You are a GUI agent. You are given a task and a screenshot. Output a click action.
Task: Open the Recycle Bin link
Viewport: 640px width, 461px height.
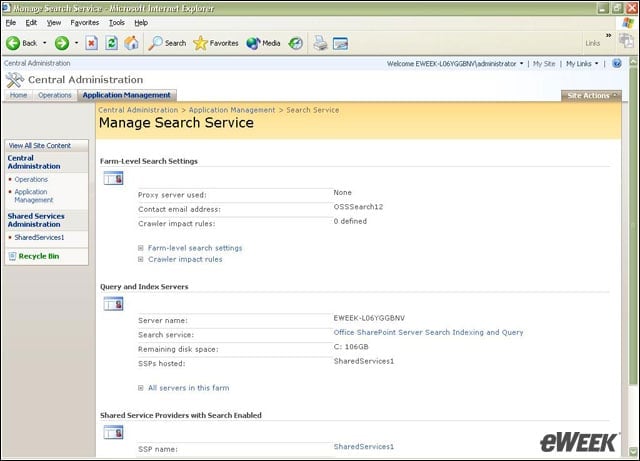(39, 256)
